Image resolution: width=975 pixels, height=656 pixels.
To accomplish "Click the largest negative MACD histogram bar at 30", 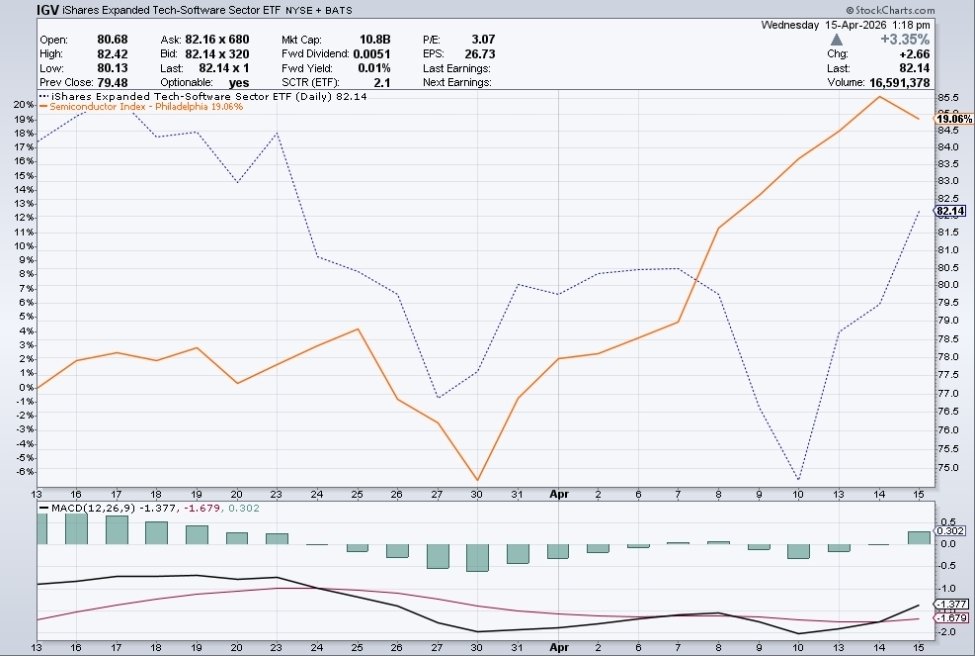I will point(478,558).
